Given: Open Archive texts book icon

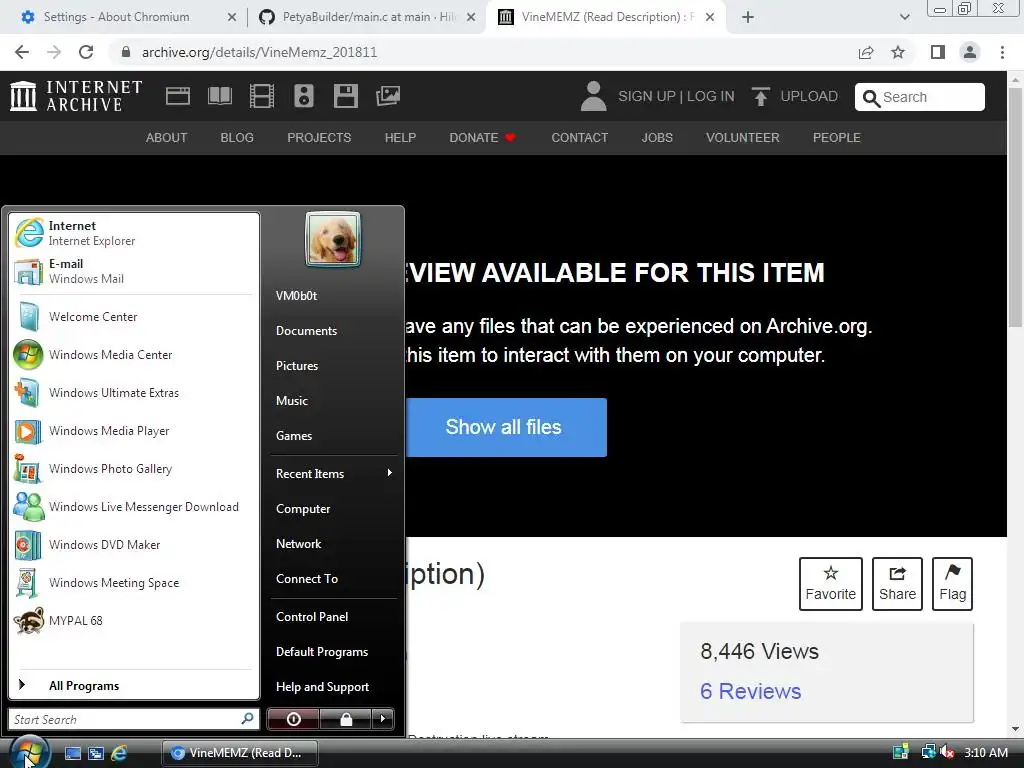Looking at the screenshot, I should point(219,96).
